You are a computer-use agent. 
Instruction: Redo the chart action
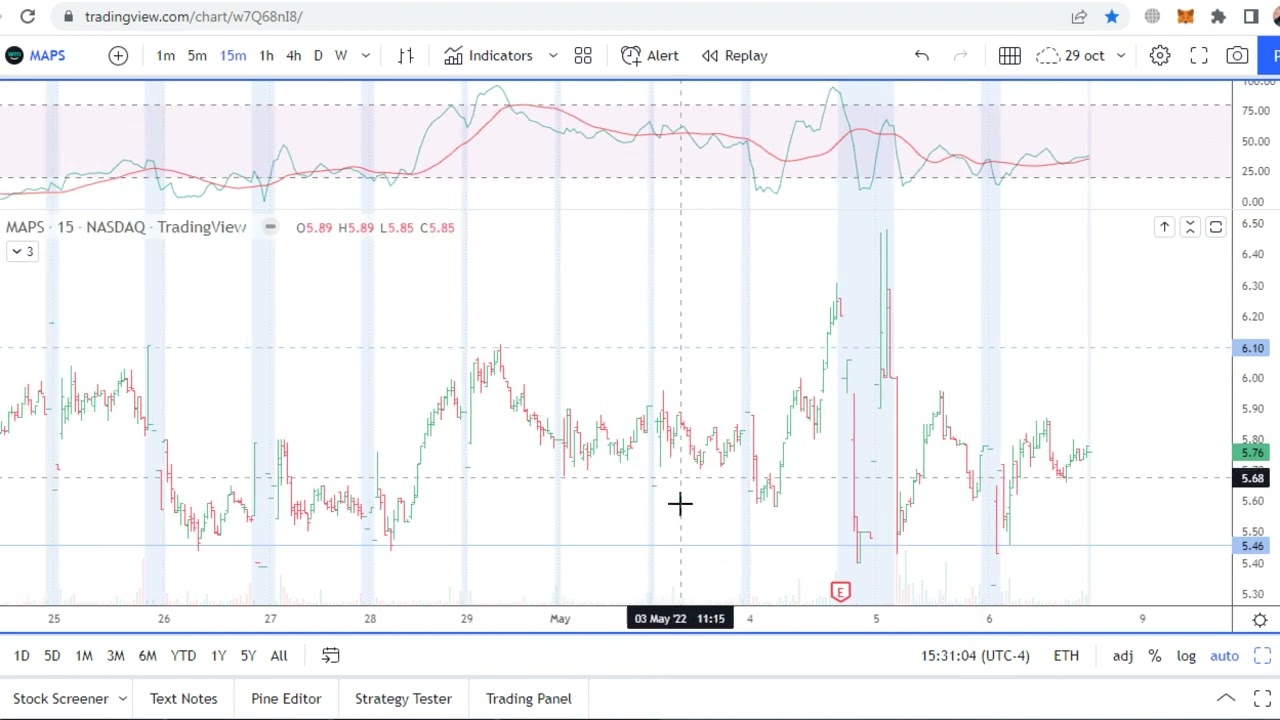(x=961, y=55)
